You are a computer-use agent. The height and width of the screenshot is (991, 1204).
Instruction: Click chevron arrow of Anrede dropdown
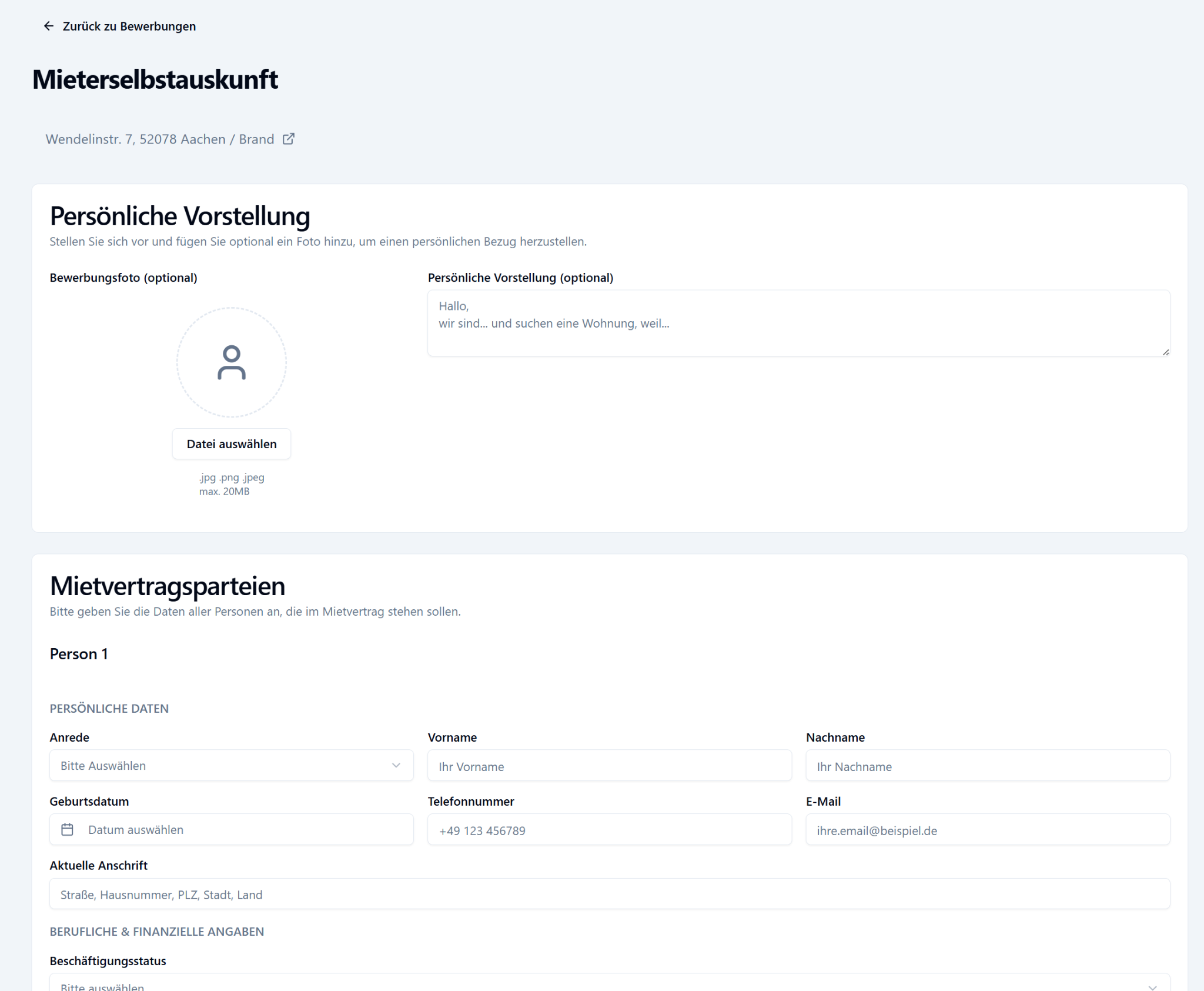pos(396,766)
